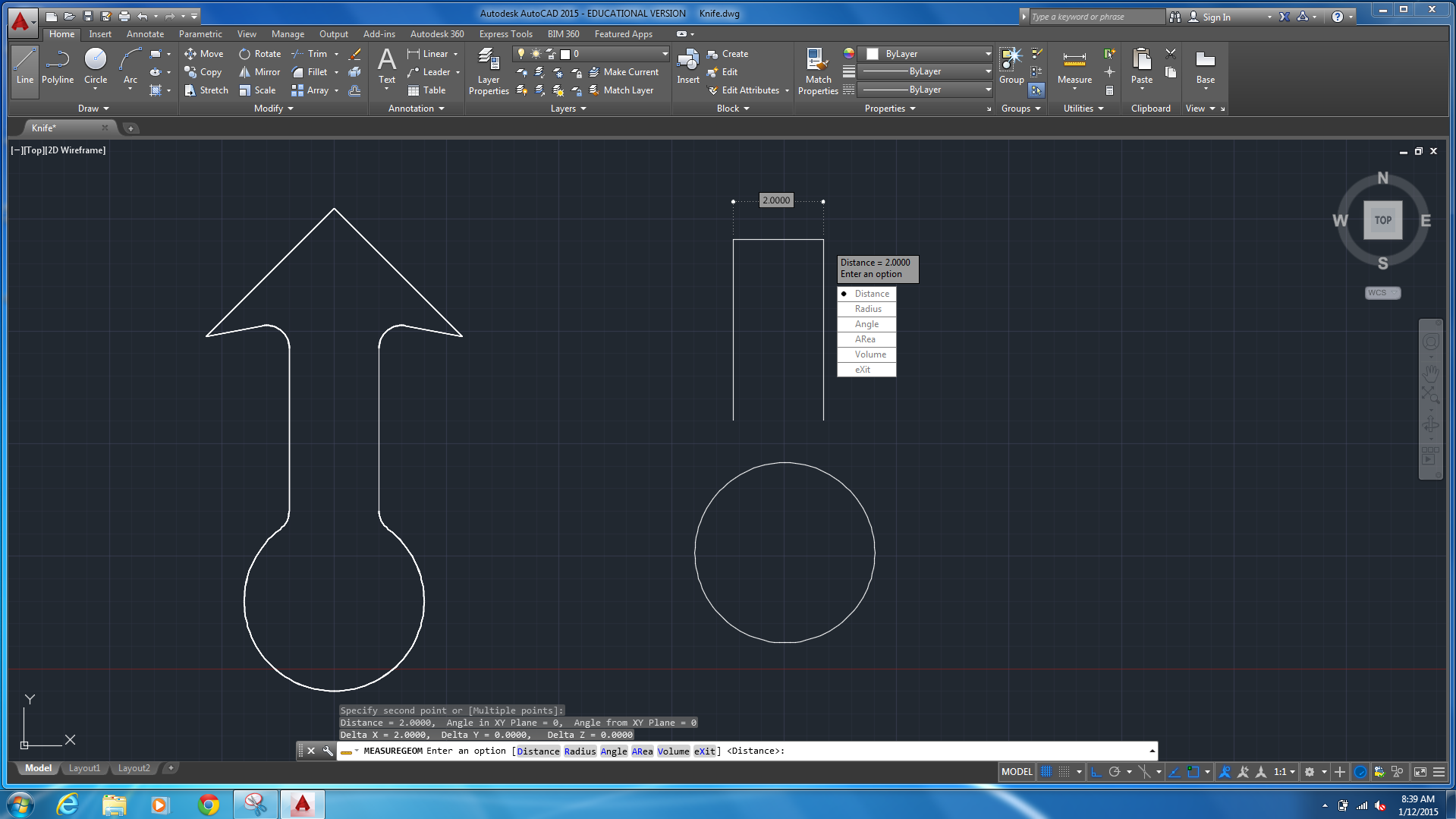Click Volume option in command line
Viewport: 1456px width, 819px height.
[673, 751]
